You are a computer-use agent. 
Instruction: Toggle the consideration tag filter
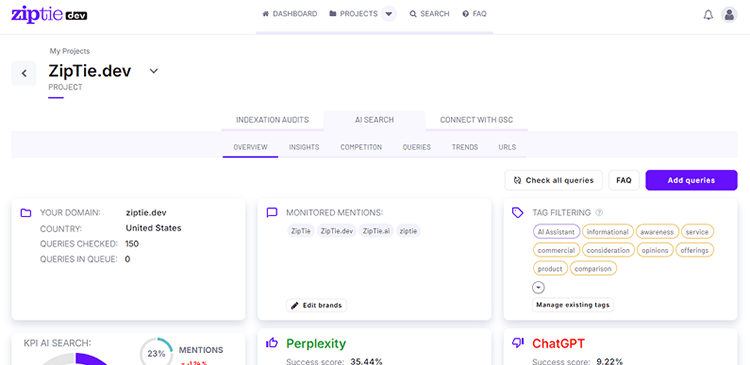608,250
